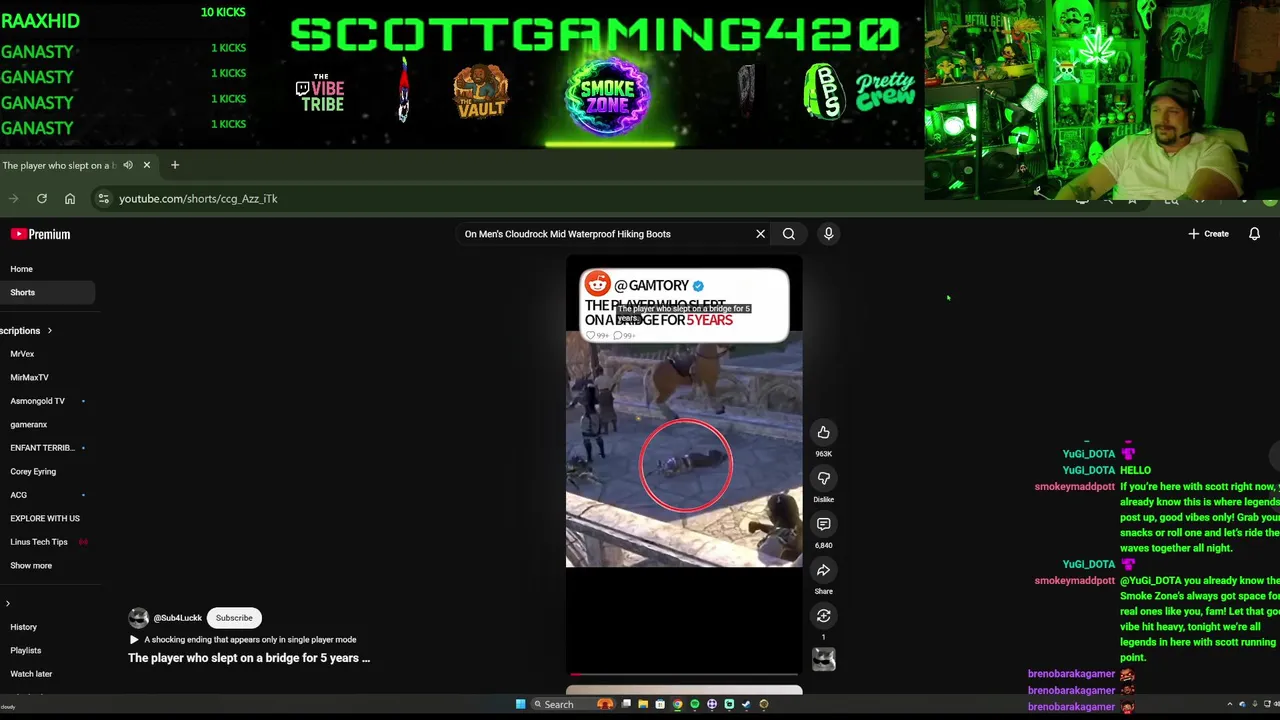Open EXPLORE WITH US subscription channel
The height and width of the screenshot is (720, 1280).
point(45,519)
